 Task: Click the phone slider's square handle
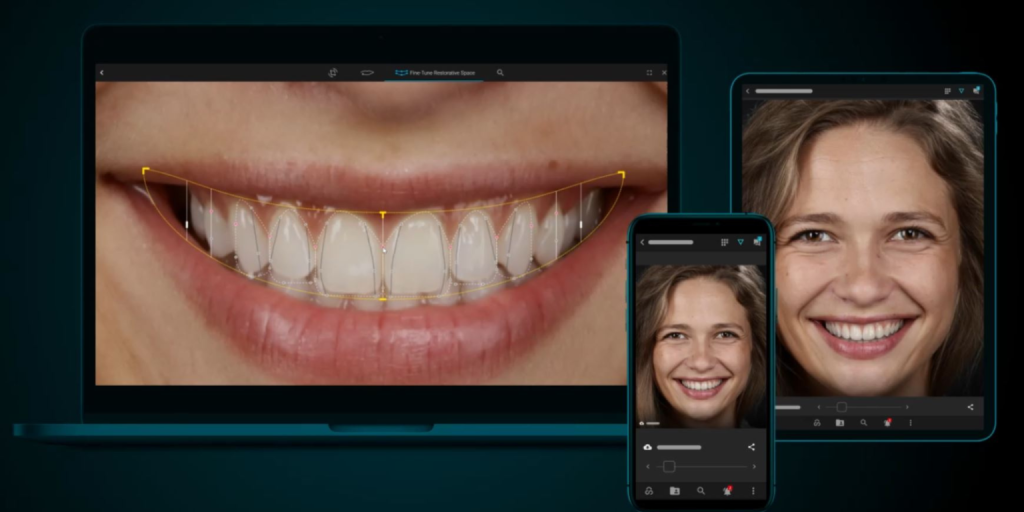pos(669,466)
